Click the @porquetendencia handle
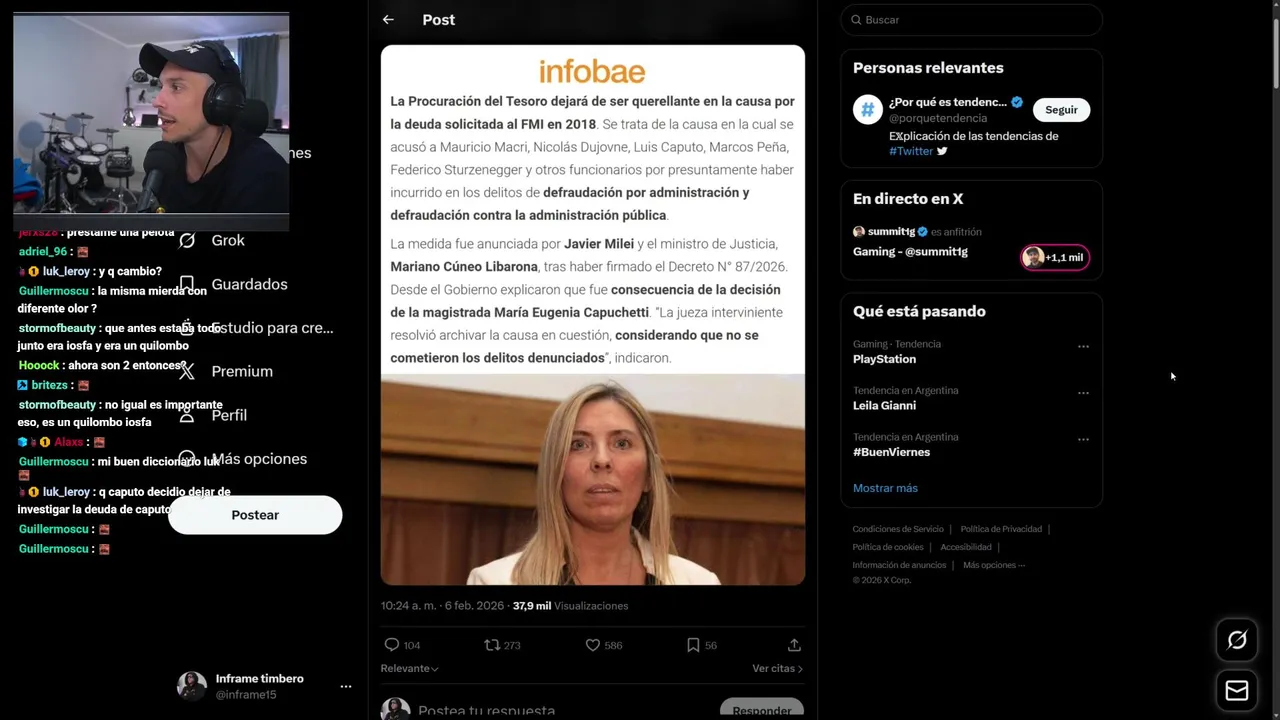The image size is (1280, 720). (x=938, y=118)
